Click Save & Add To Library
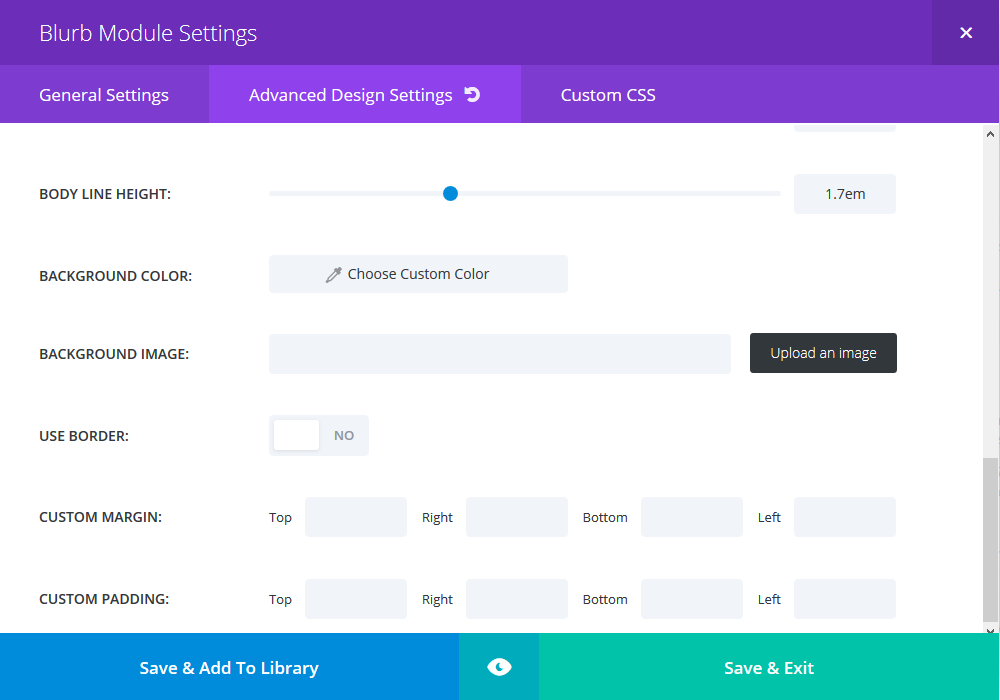Screen dimensions: 1000x700 229,667
